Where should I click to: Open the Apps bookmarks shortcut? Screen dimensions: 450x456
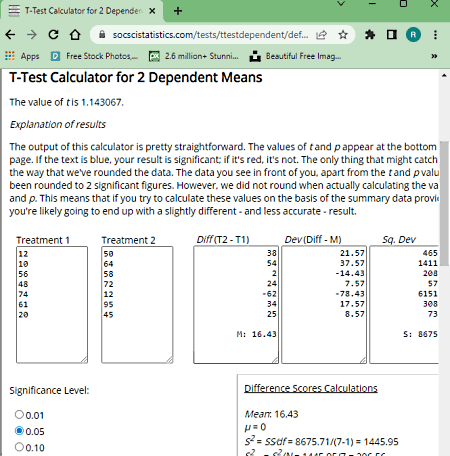point(22,56)
